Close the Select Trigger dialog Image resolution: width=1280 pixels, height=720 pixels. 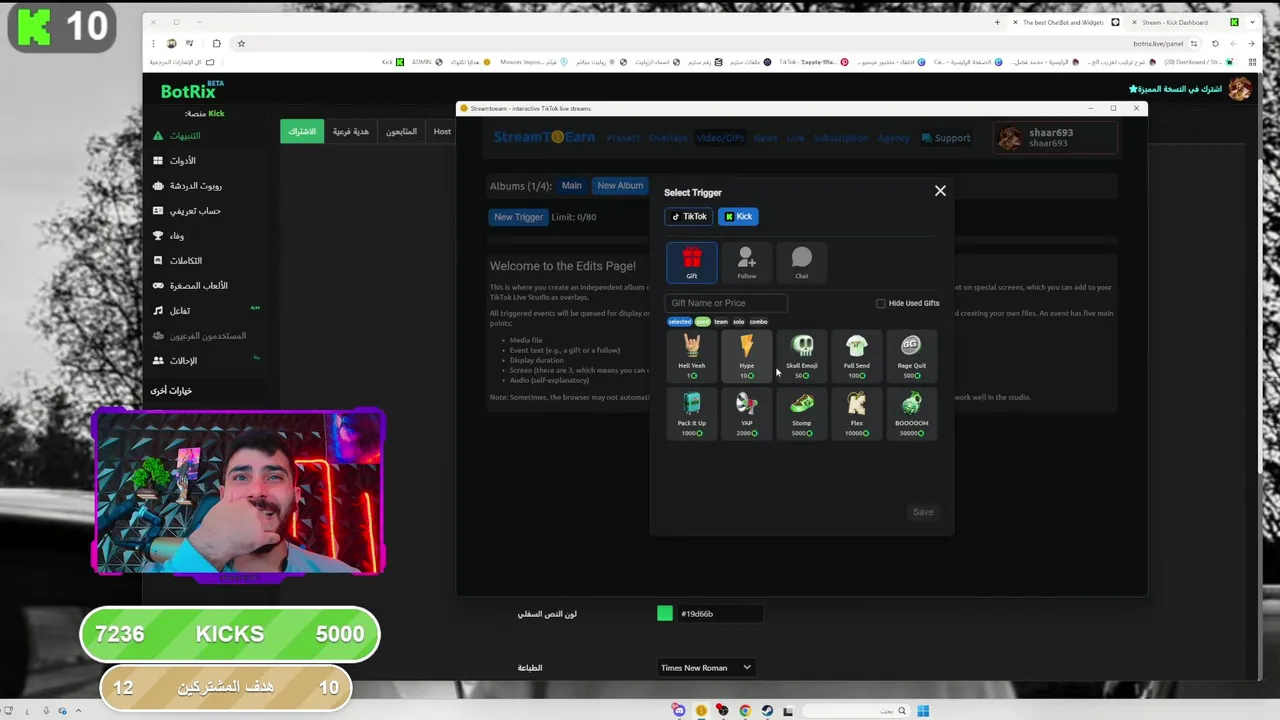[x=940, y=191]
